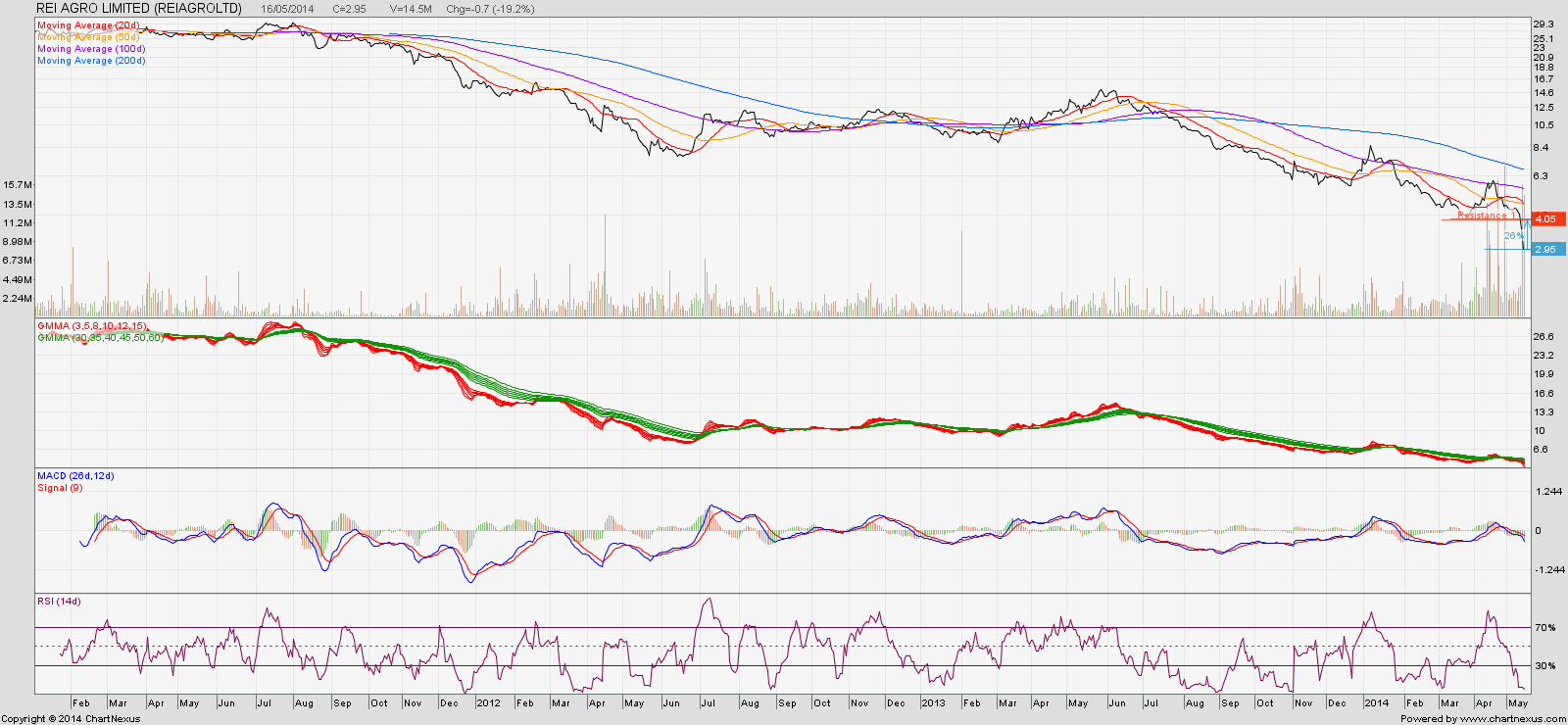Viewport: 1568px width, 725px height.
Task: Click the 11.2M volume axis label
Action: [x=18, y=223]
